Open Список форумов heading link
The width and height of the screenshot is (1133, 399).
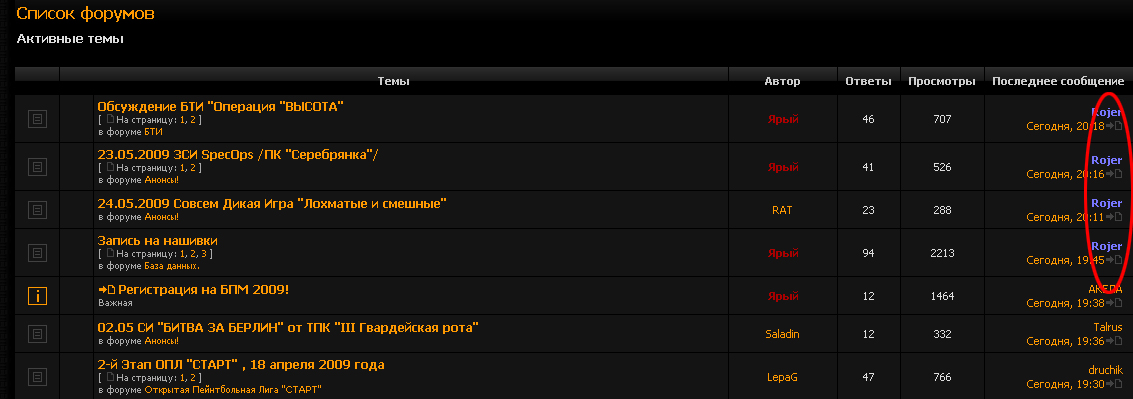click(85, 13)
